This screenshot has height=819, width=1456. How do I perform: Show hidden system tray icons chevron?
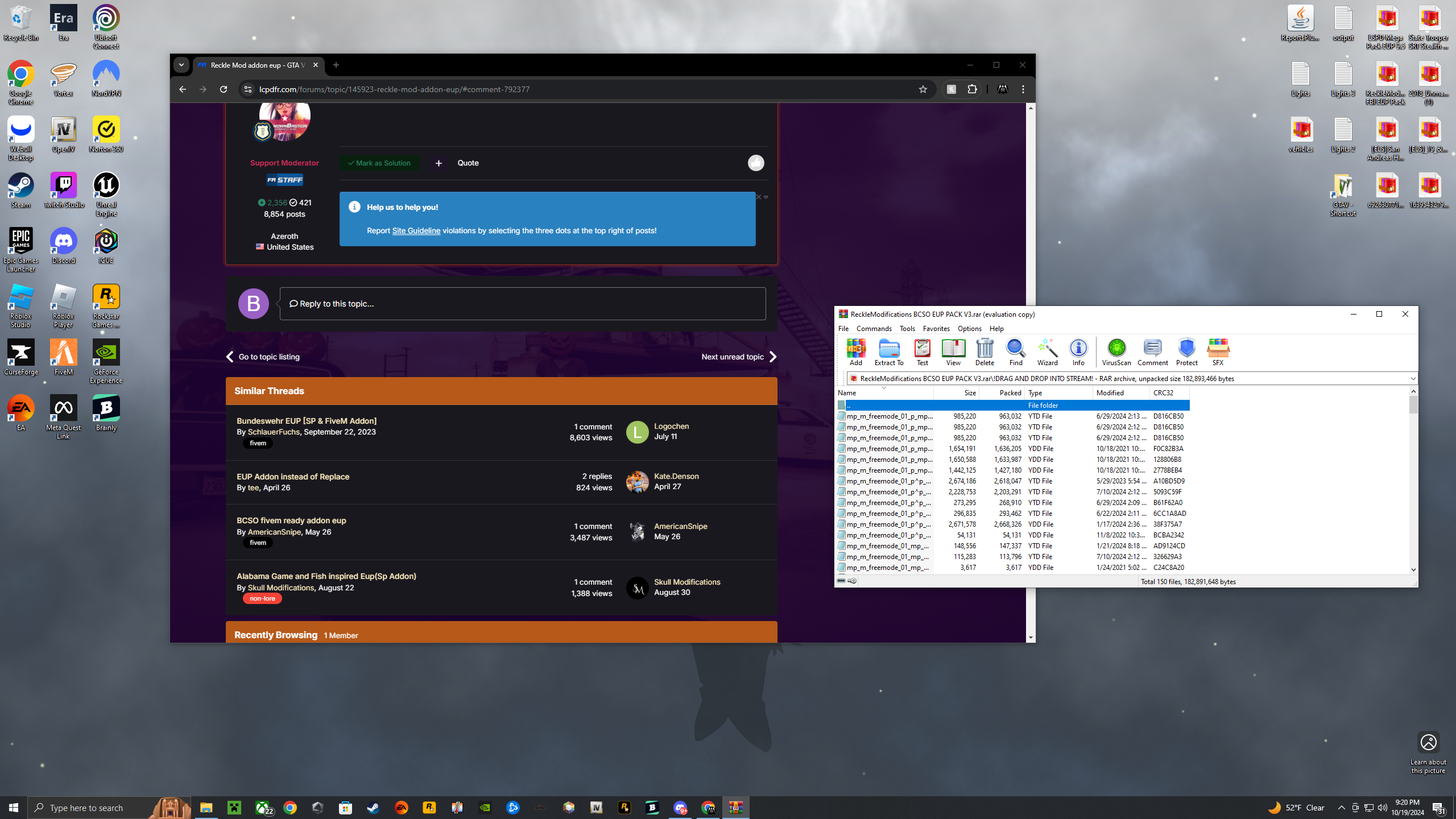pos(1341,808)
